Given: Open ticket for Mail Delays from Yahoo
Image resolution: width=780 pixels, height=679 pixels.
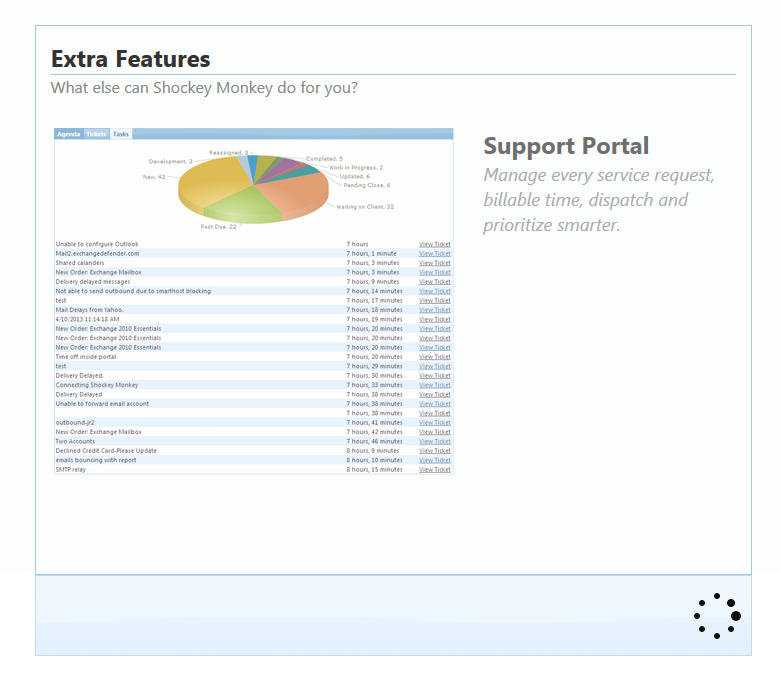Looking at the screenshot, I should [434, 310].
